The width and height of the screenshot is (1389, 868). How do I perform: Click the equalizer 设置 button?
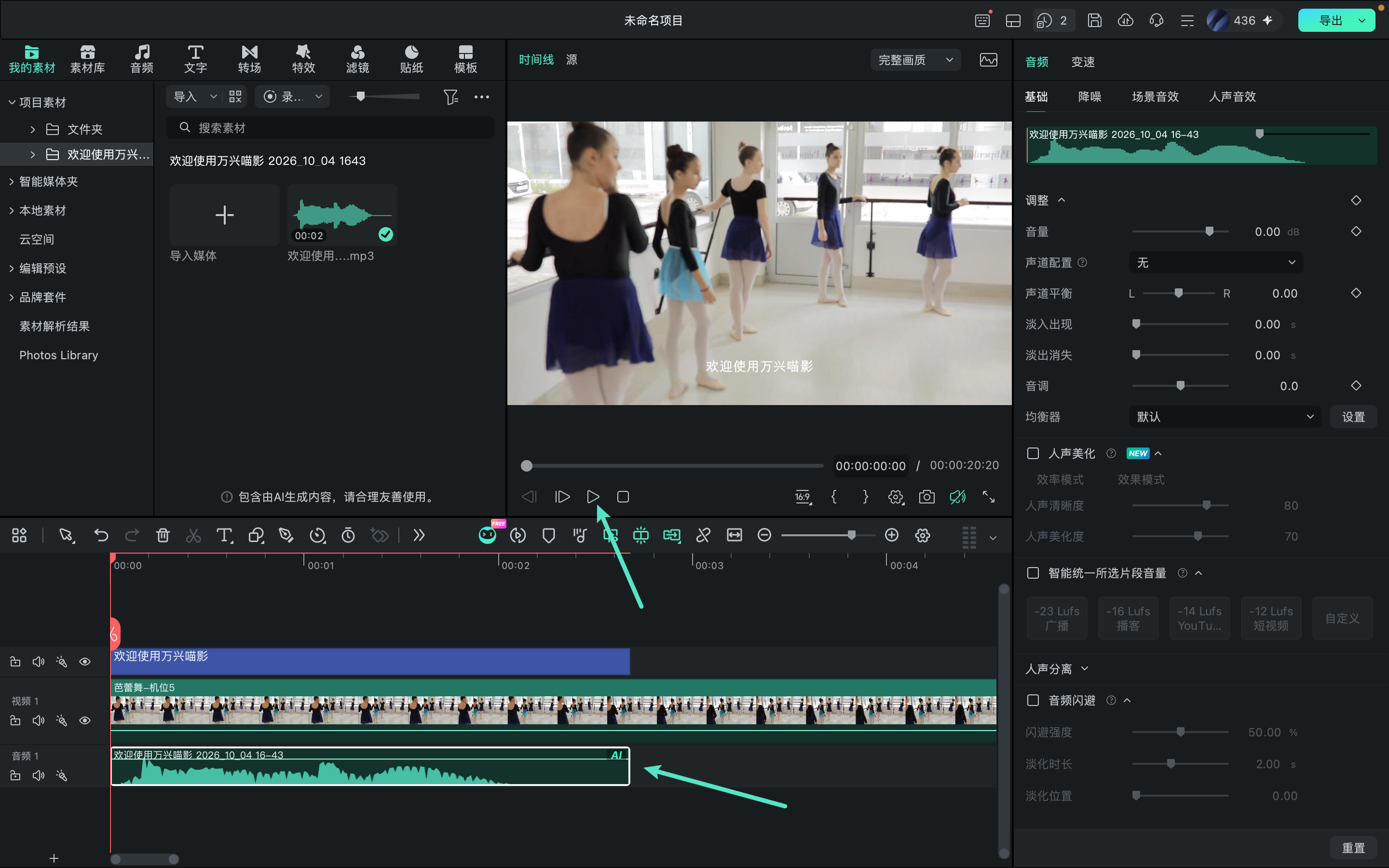click(1353, 417)
